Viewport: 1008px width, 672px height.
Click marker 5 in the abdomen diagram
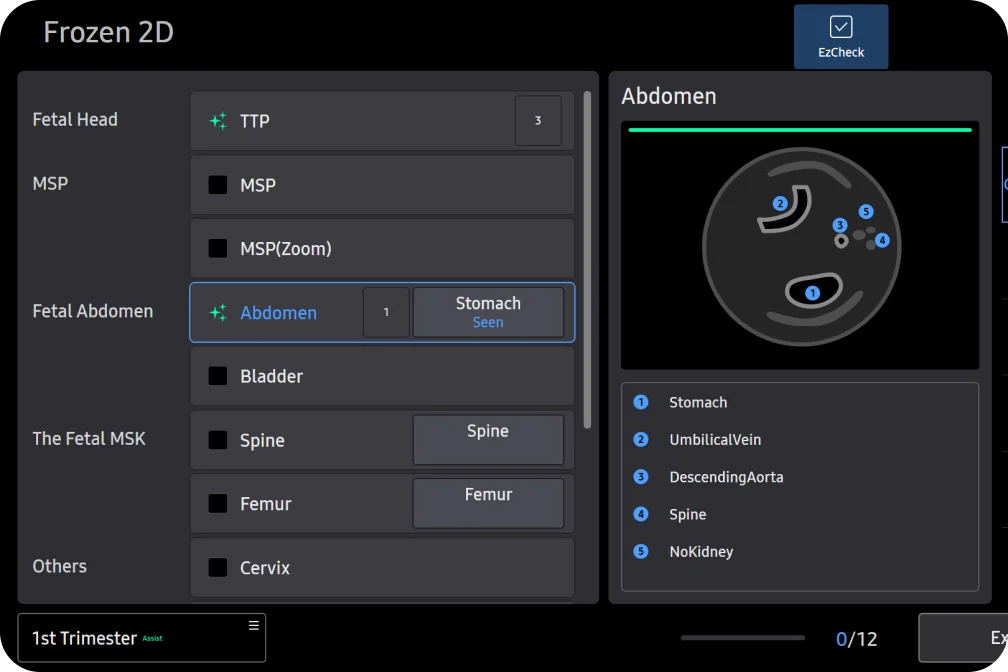pyautogui.click(x=866, y=212)
